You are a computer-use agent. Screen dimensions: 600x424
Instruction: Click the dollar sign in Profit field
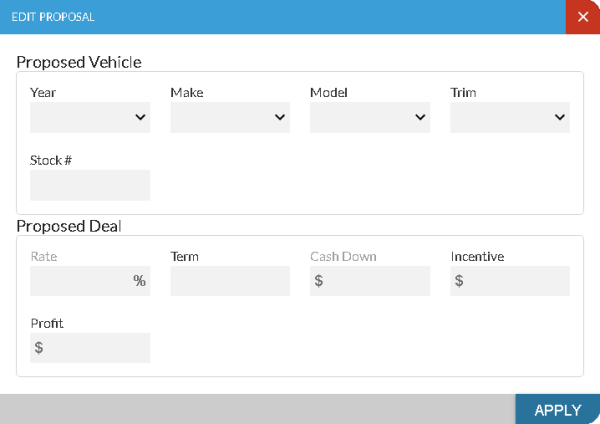click(x=39, y=348)
